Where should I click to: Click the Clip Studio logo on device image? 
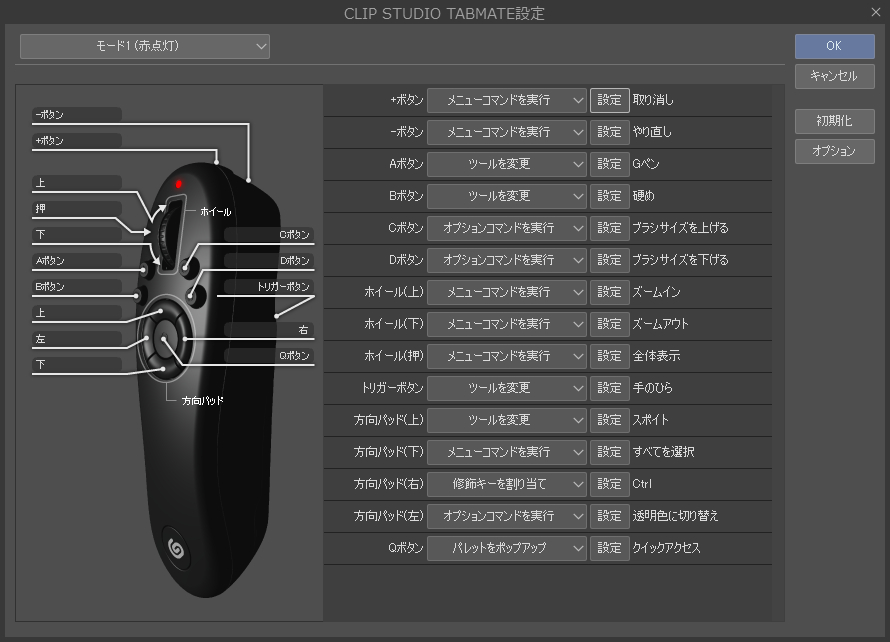click(x=176, y=549)
